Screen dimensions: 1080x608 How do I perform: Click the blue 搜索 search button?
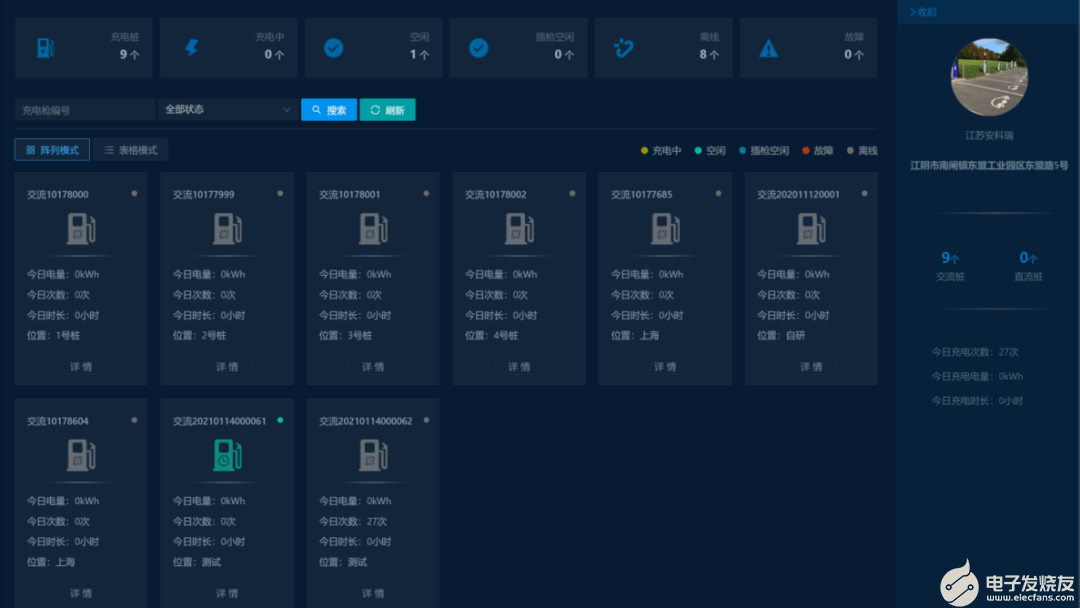click(x=328, y=110)
